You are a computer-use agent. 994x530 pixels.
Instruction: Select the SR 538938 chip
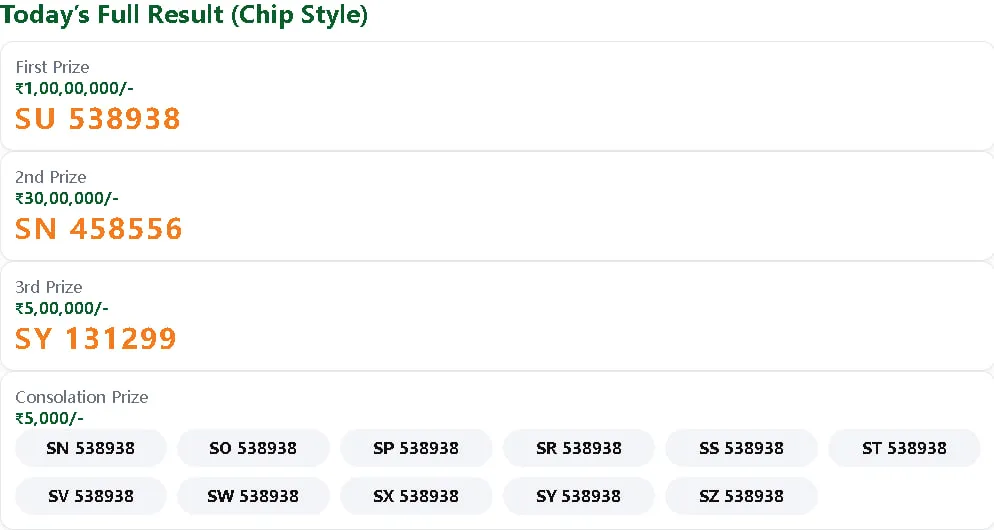point(579,448)
